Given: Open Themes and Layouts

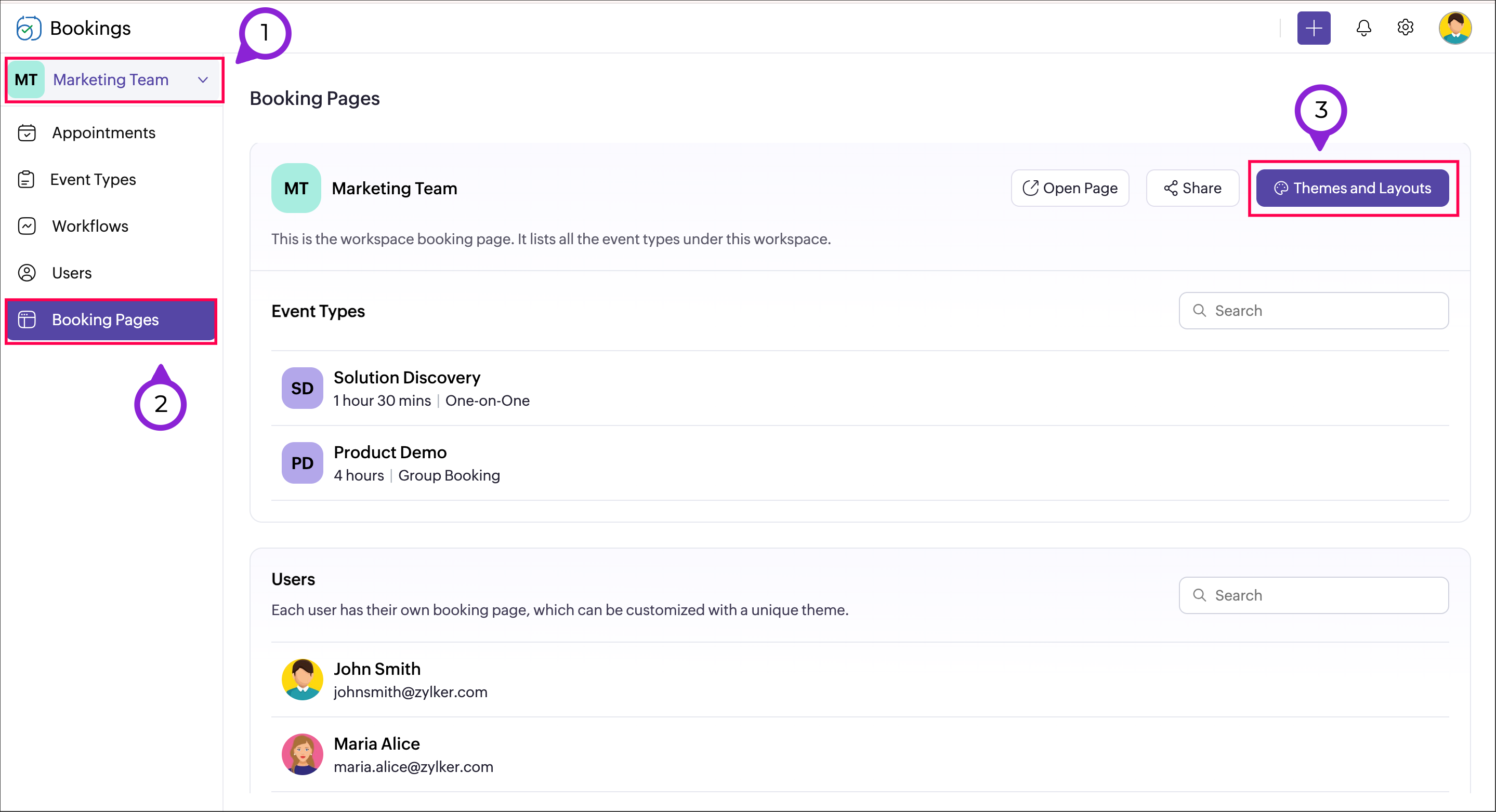Looking at the screenshot, I should (1352, 188).
